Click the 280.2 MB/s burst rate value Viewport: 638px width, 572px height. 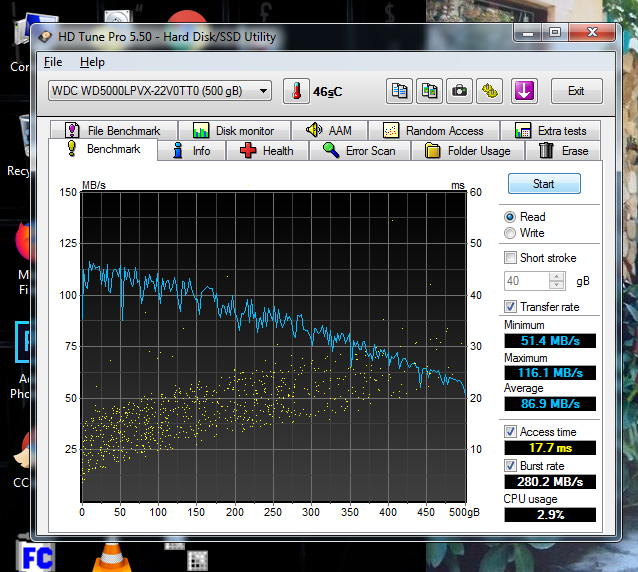[550, 482]
